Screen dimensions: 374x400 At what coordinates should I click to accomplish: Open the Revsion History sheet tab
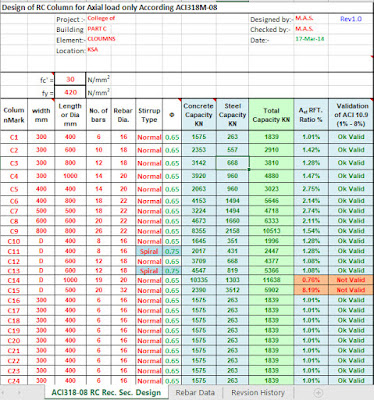pos(258,392)
